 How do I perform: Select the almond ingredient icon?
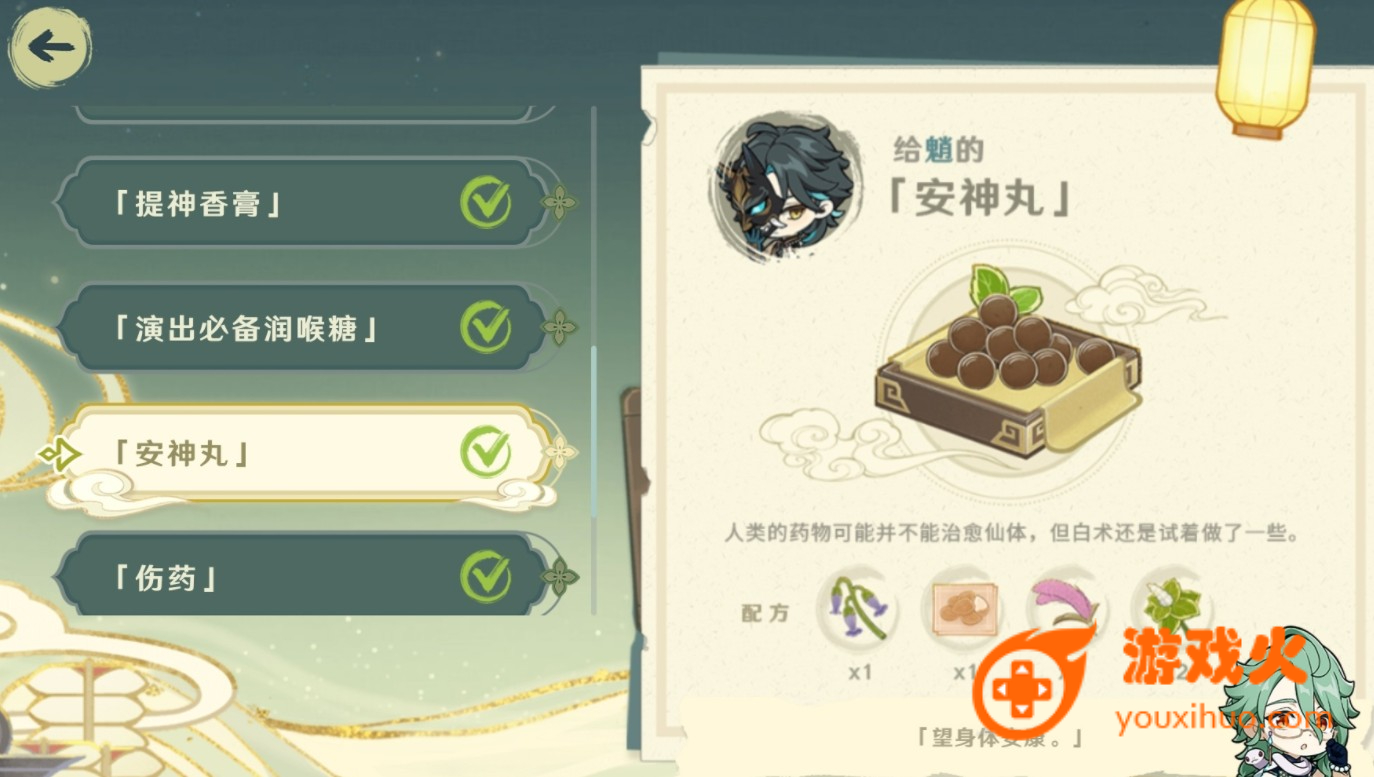962,608
